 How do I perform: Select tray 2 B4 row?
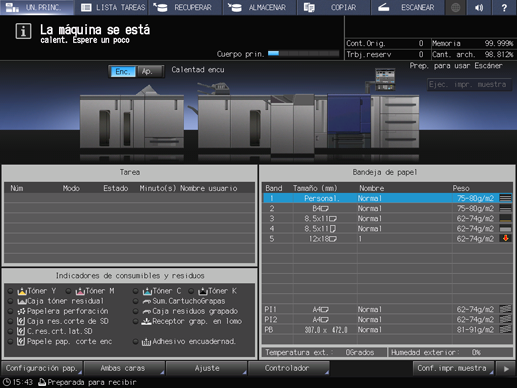pos(388,209)
